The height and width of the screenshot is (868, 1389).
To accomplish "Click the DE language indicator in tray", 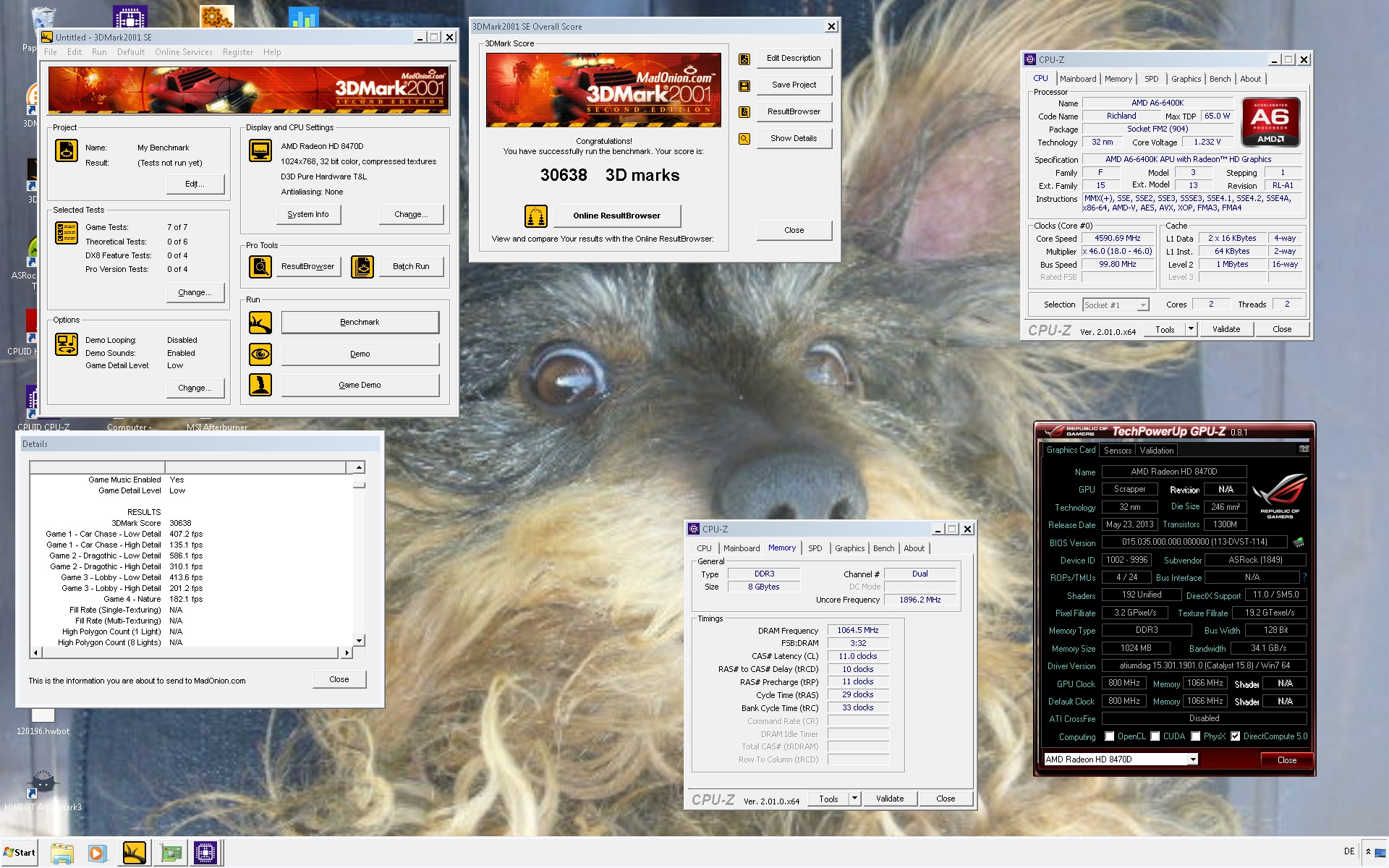I will 1349,851.
